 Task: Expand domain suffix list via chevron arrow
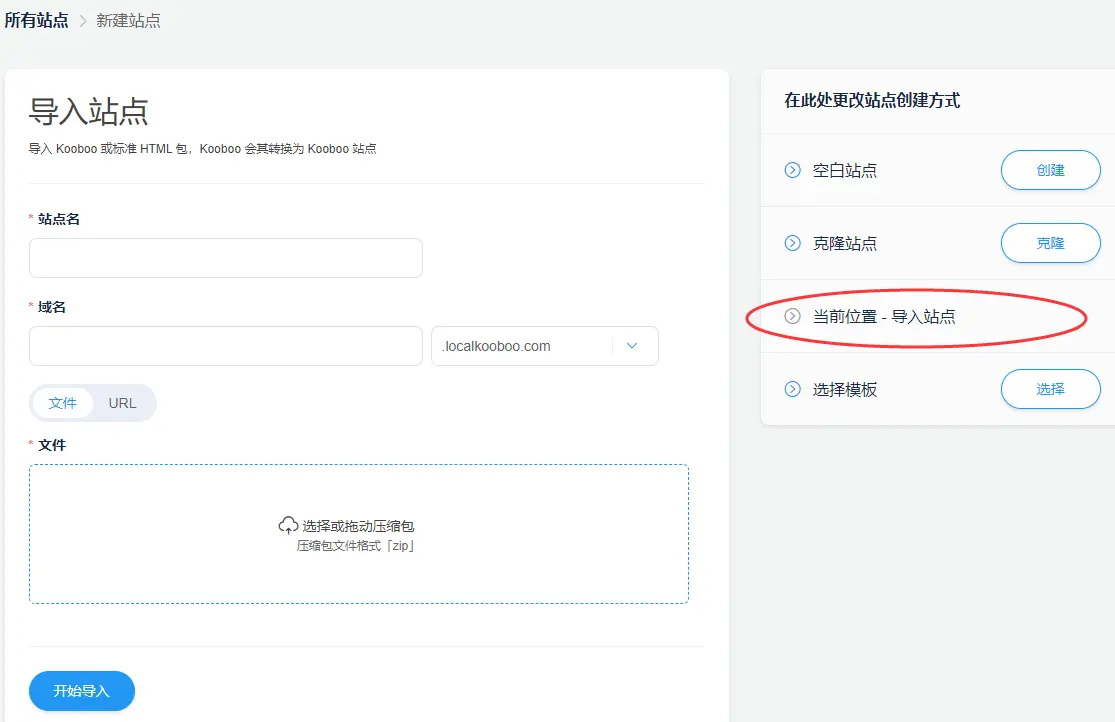(632, 346)
